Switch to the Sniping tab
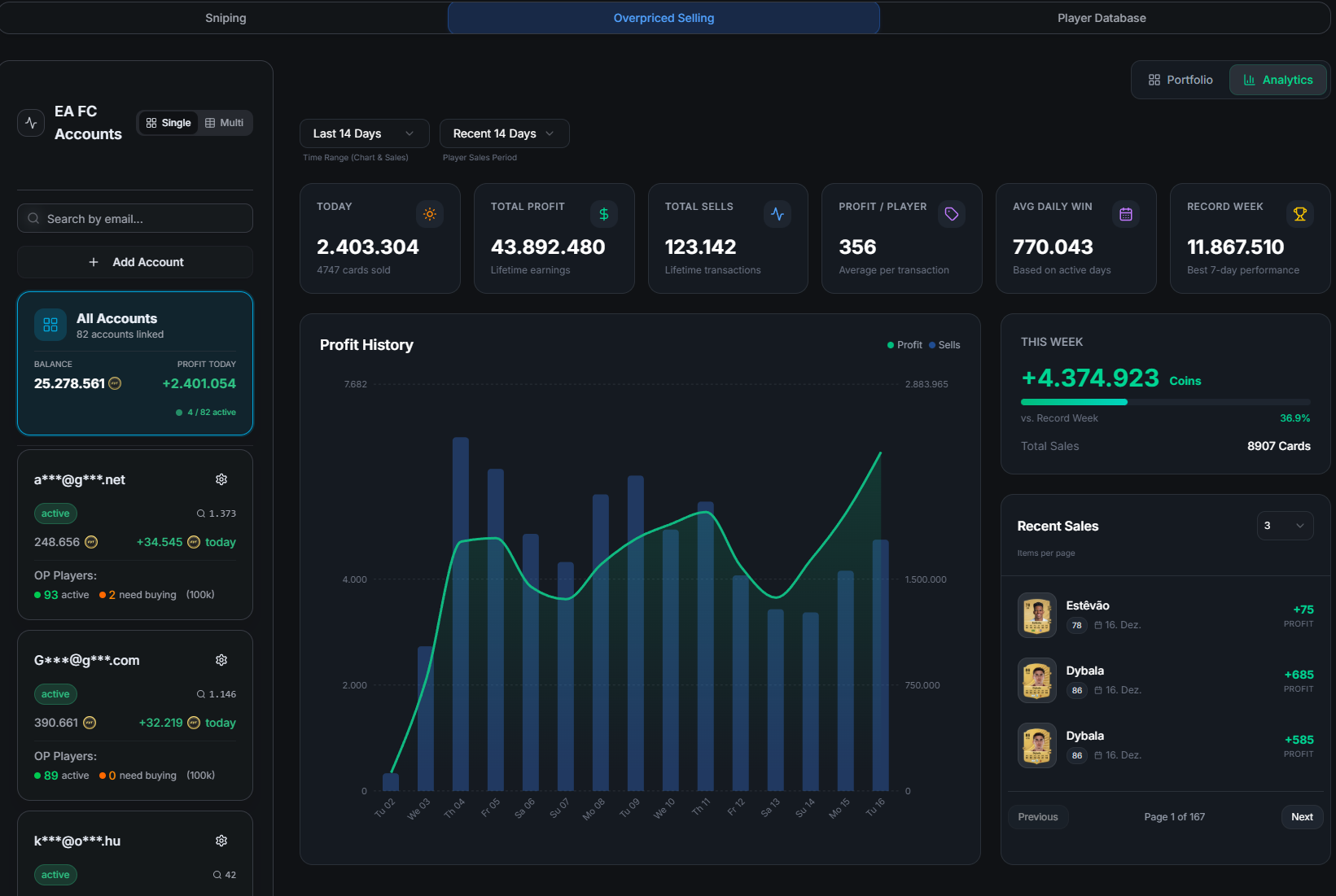The width and height of the screenshot is (1336, 896). point(226,18)
